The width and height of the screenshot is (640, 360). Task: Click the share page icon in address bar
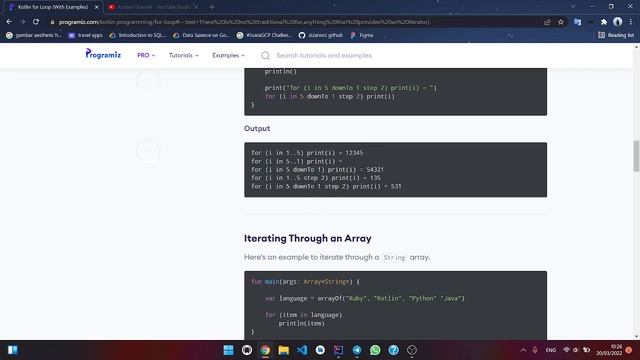(x=547, y=22)
